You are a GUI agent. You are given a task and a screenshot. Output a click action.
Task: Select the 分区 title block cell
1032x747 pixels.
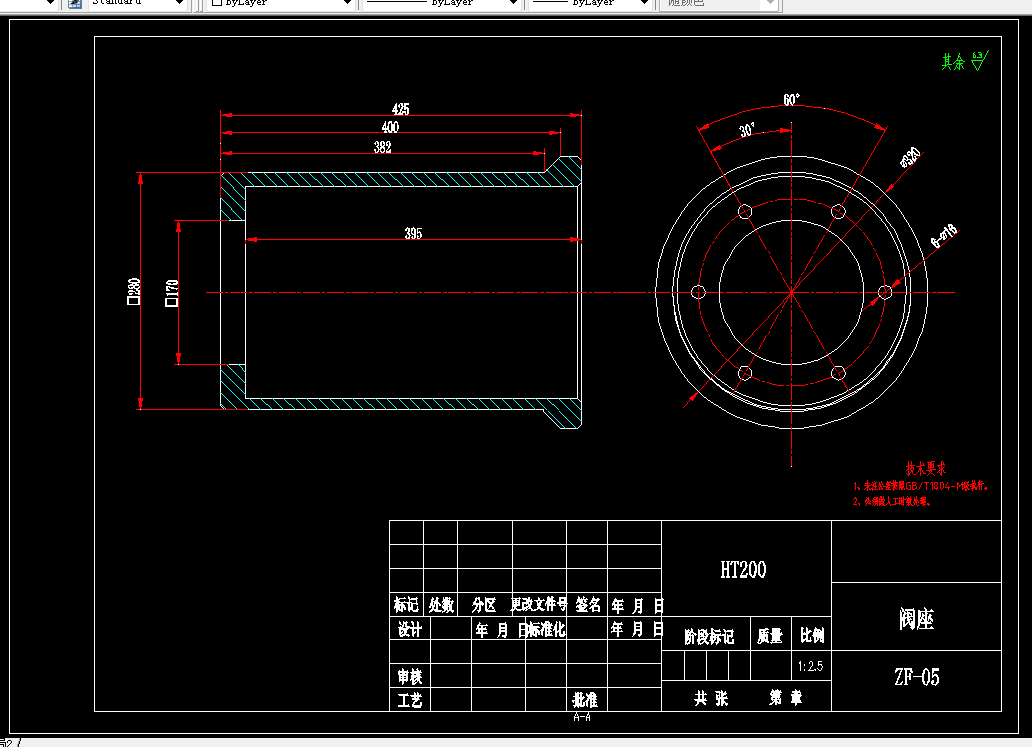pyautogui.click(x=484, y=605)
